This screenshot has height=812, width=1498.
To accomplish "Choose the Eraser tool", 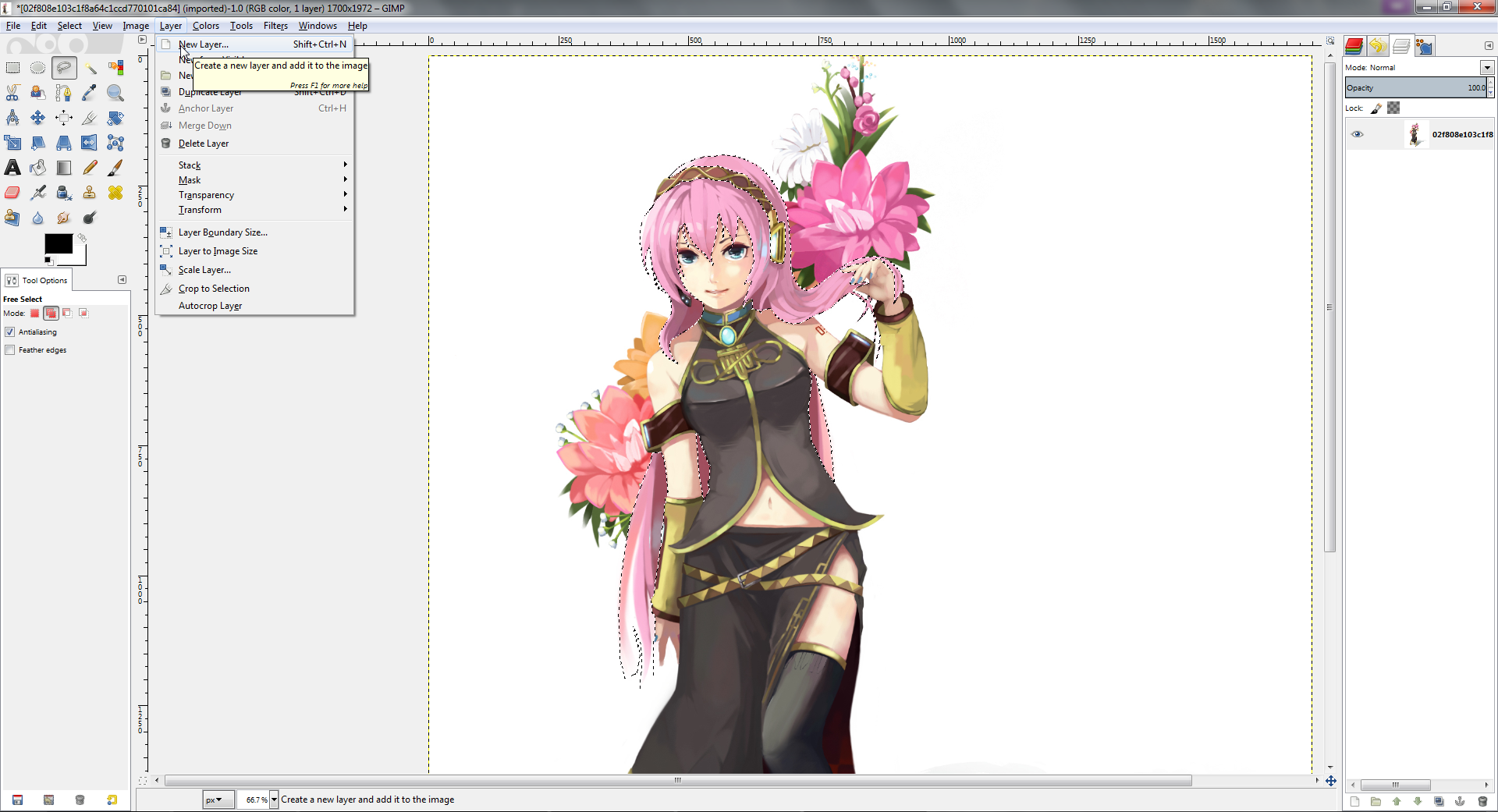I will click(12, 193).
